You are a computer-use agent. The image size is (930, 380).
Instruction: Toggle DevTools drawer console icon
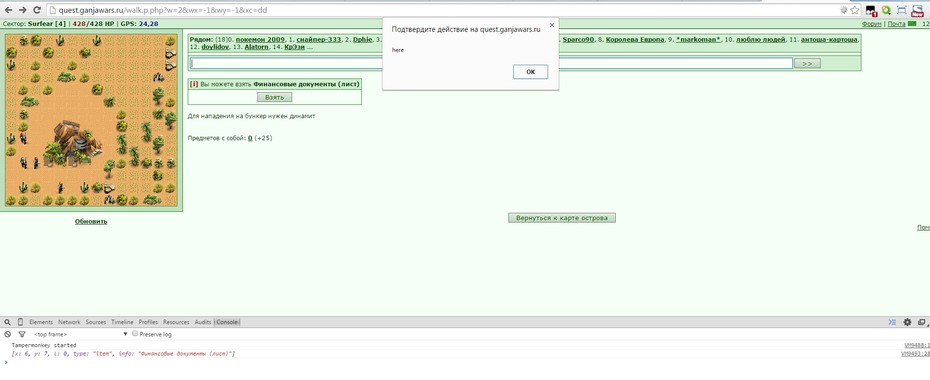pos(891,322)
